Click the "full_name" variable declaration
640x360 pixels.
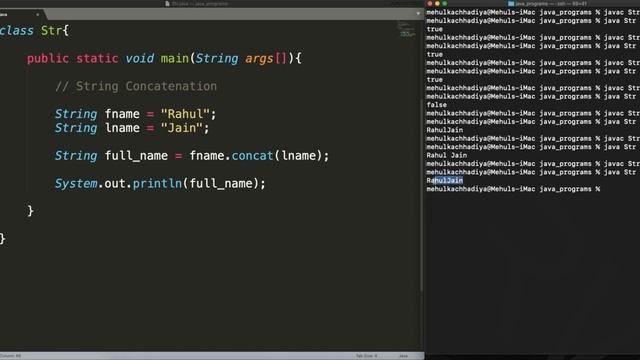pyautogui.click(x=136, y=156)
